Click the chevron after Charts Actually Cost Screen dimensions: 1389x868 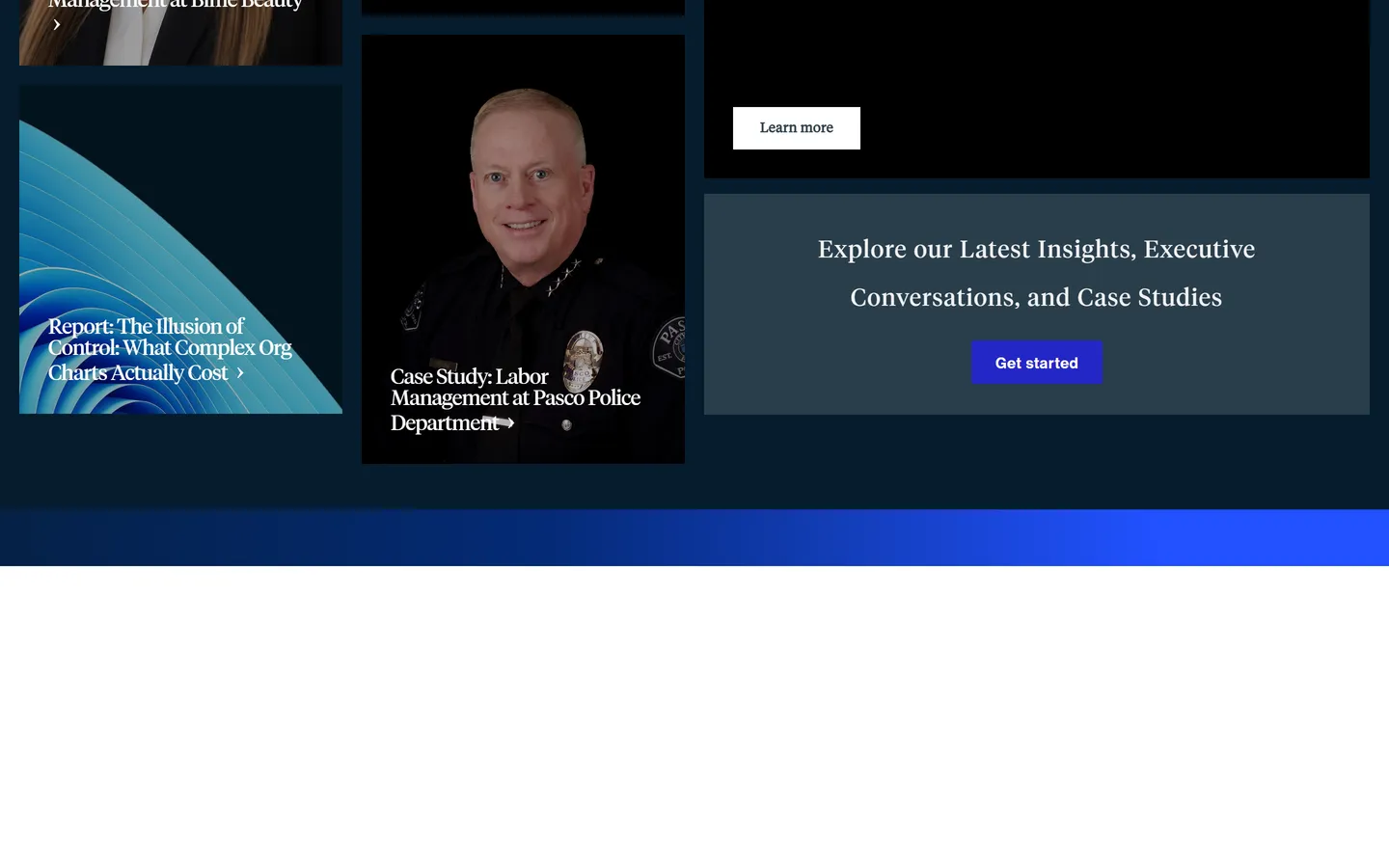(240, 373)
